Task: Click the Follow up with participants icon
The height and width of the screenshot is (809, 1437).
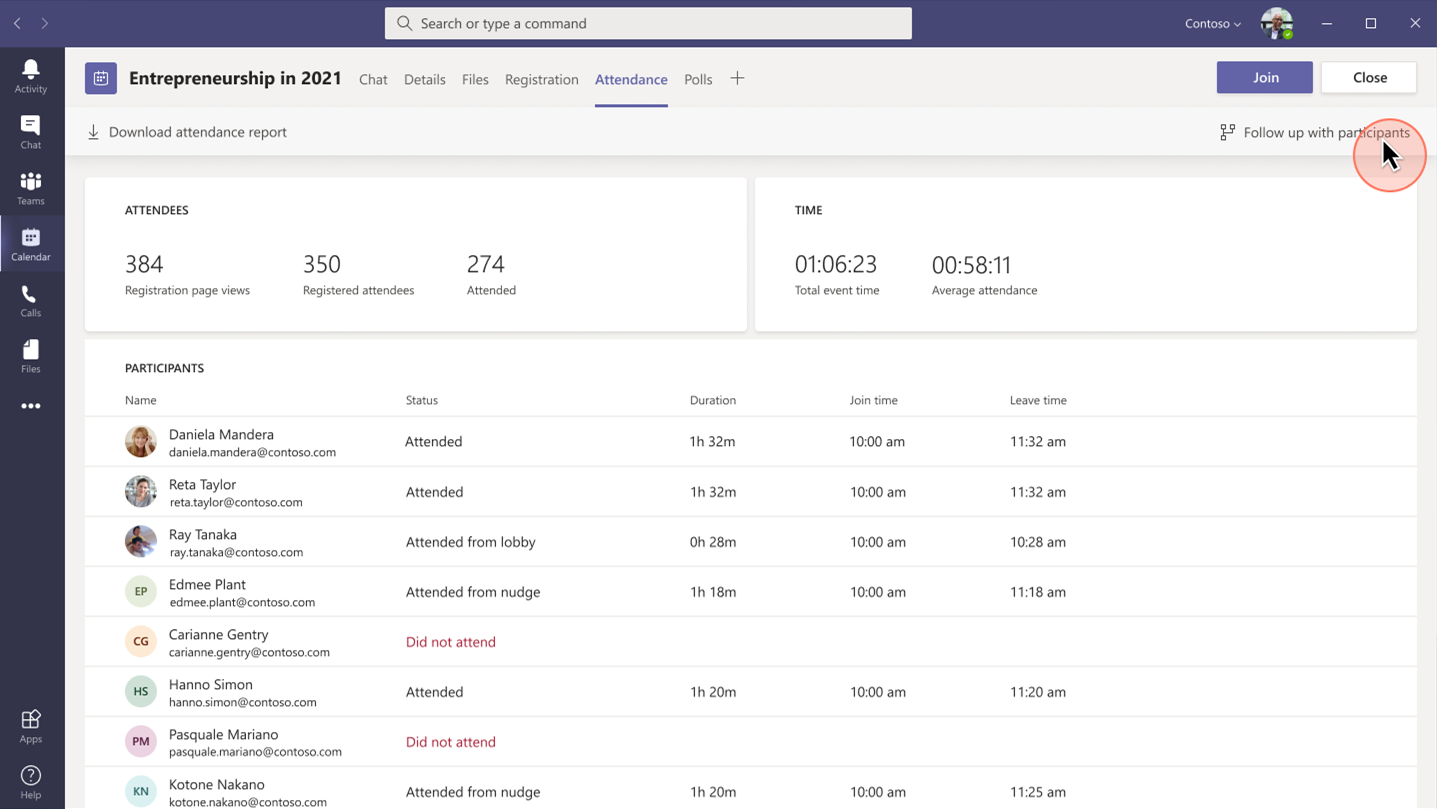Action: coord(1227,131)
